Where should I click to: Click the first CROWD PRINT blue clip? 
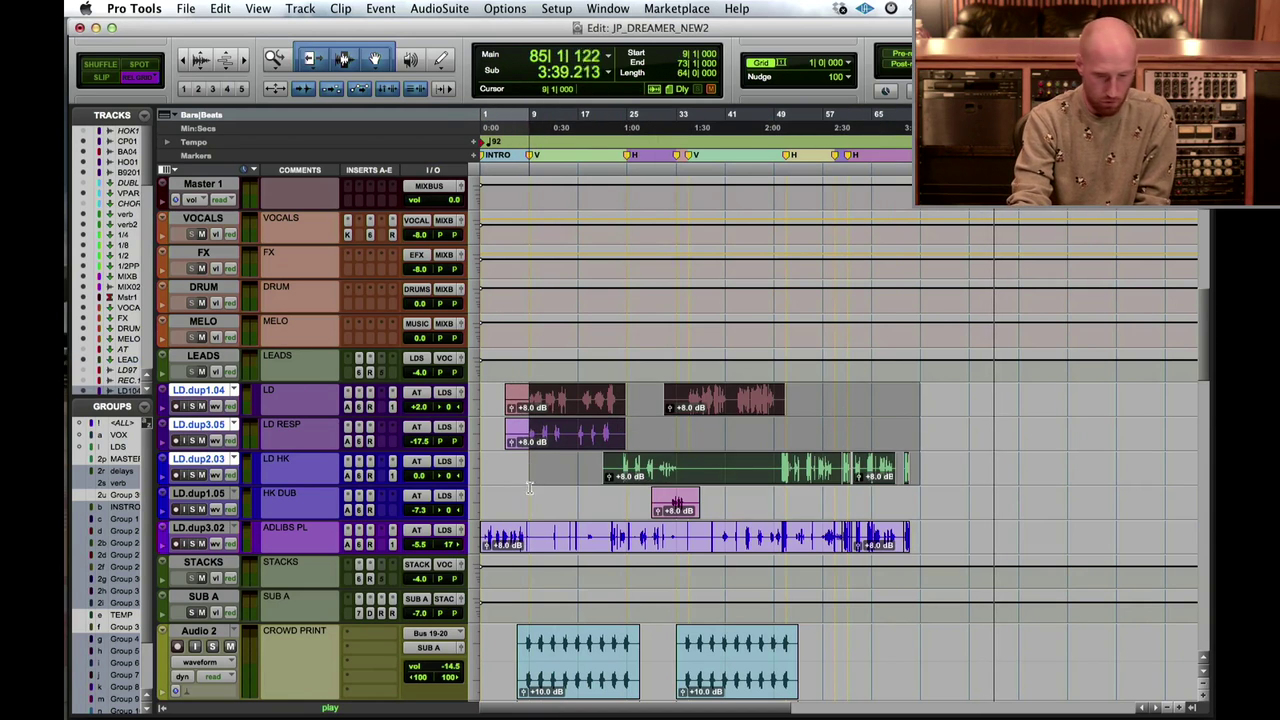pos(578,661)
